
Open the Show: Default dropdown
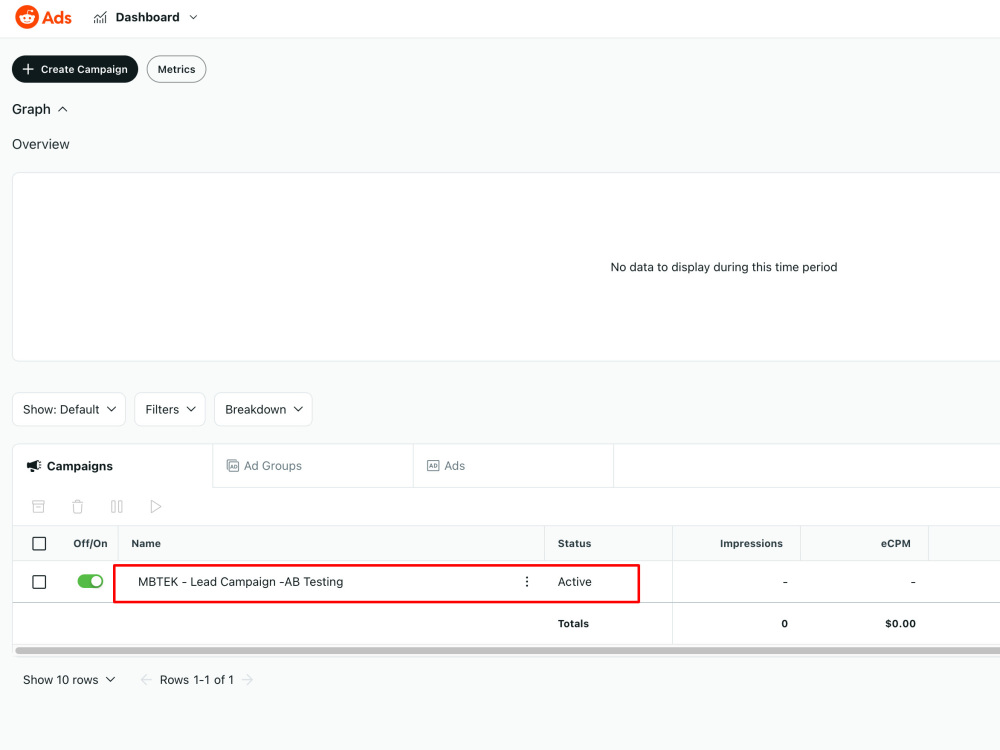[x=68, y=409]
